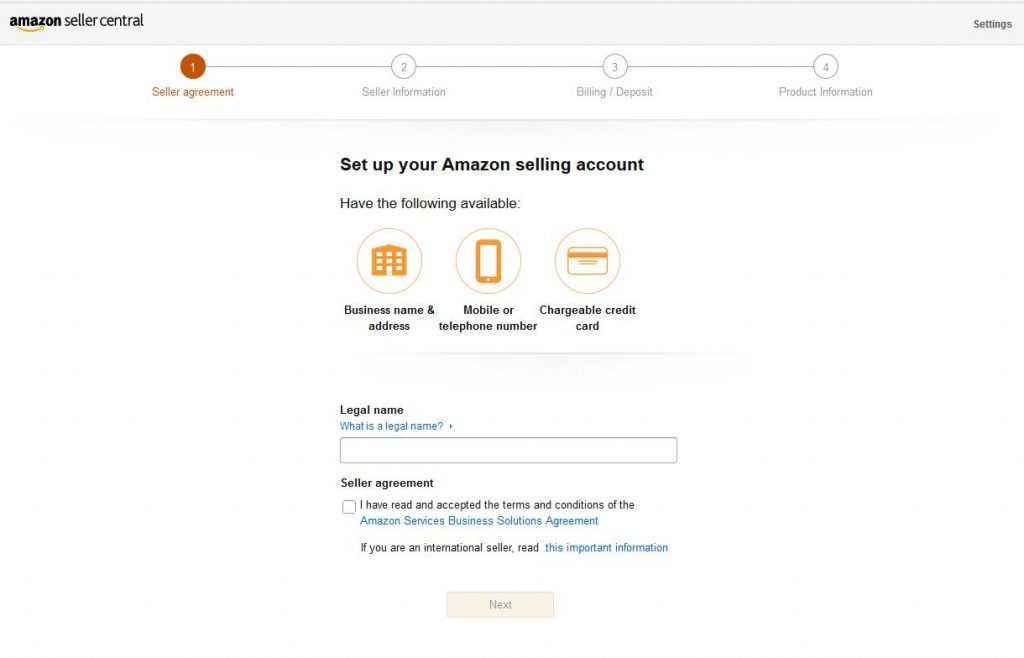
Task: Open 'this important information' link
Action: coord(606,548)
